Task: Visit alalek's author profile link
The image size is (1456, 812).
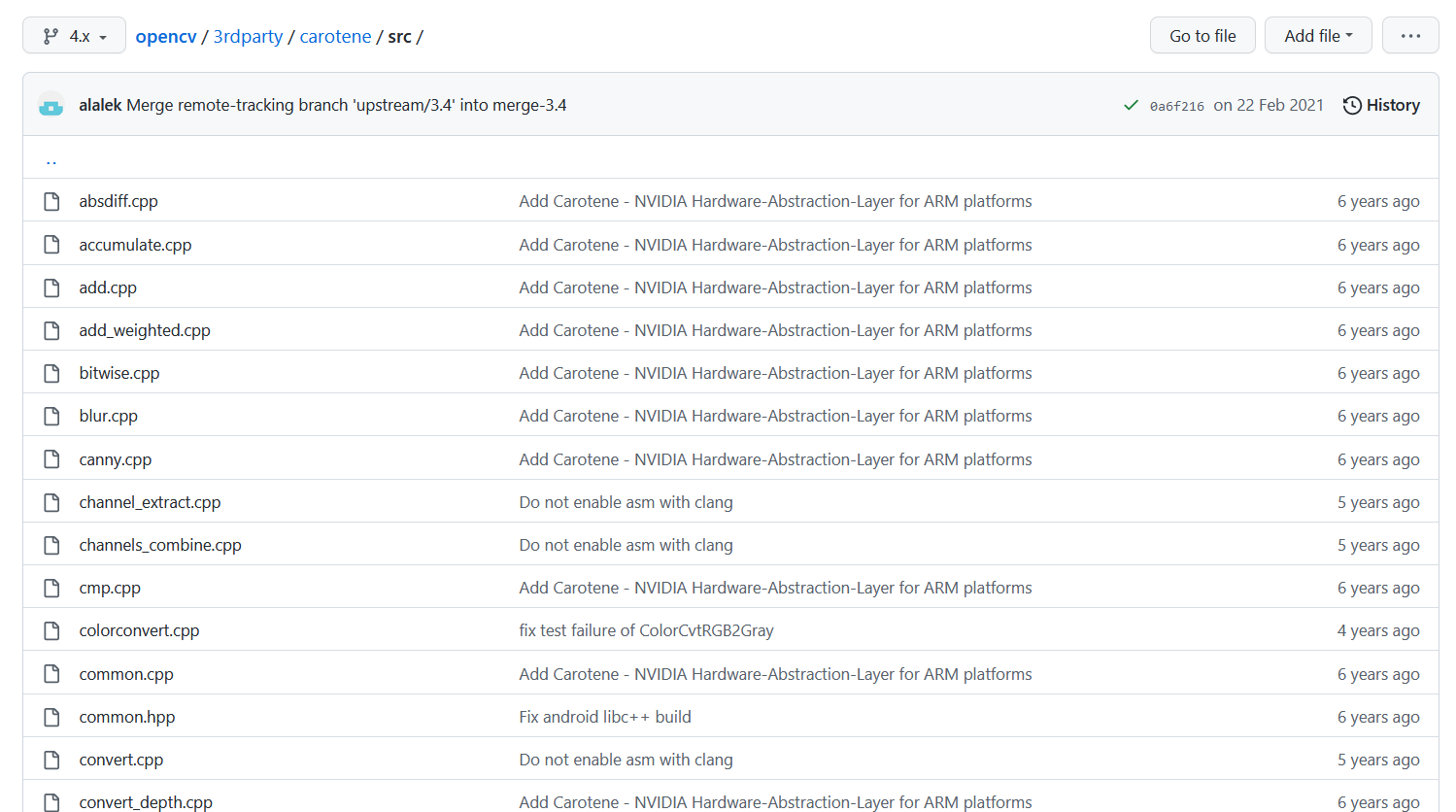Action: (x=100, y=105)
